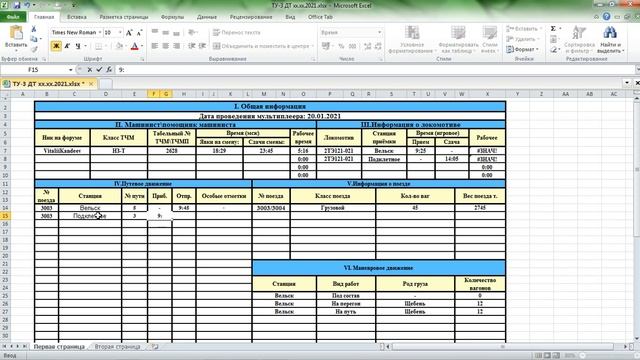The height and width of the screenshot is (360, 640).
Task: Click the Borders icon in font group
Action: click(98, 46)
